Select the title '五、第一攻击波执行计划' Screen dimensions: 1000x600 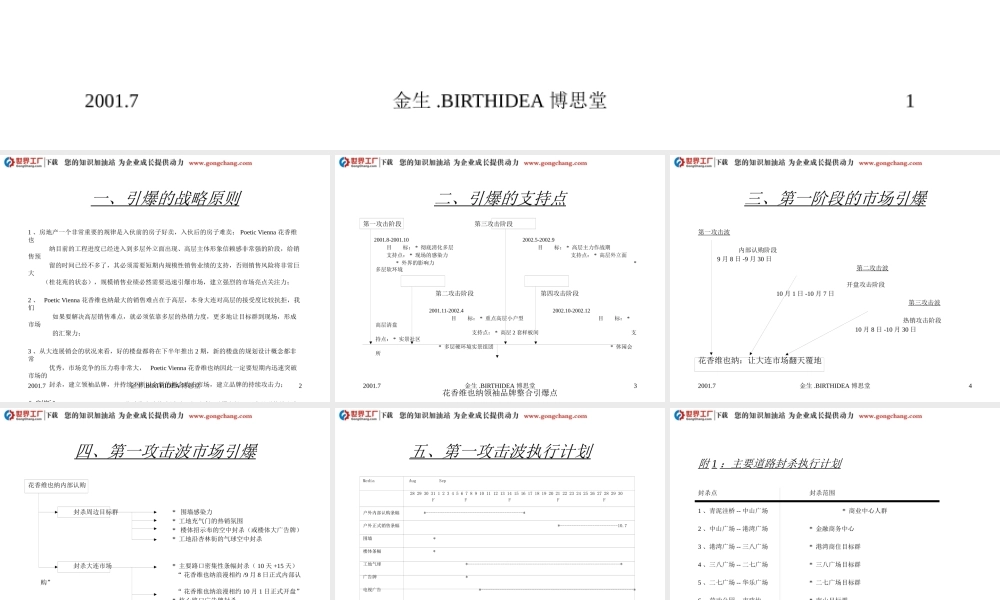(x=501, y=451)
